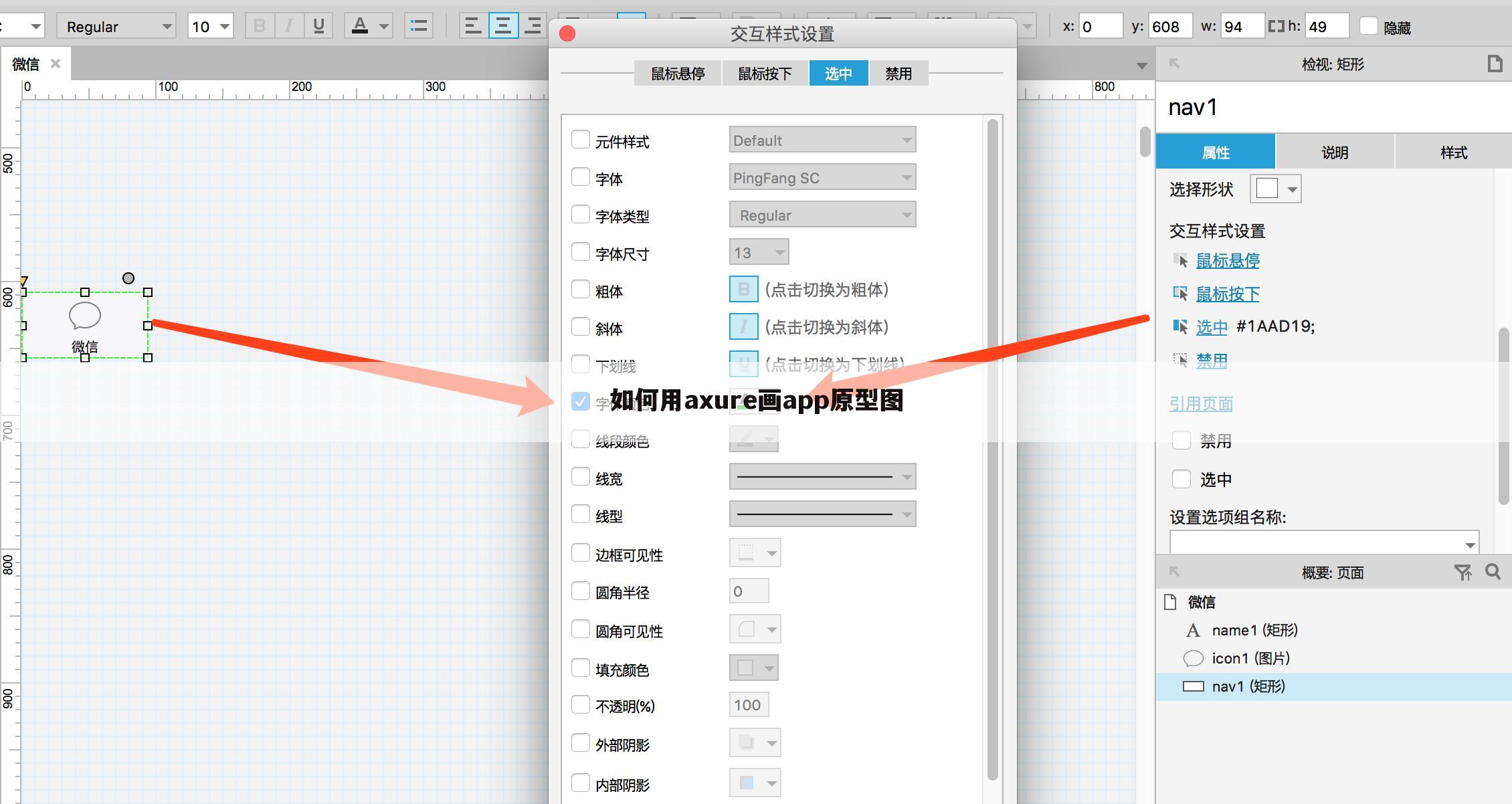Switch to 禁用 tab in dialog
The image size is (1512, 804).
[899, 73]
